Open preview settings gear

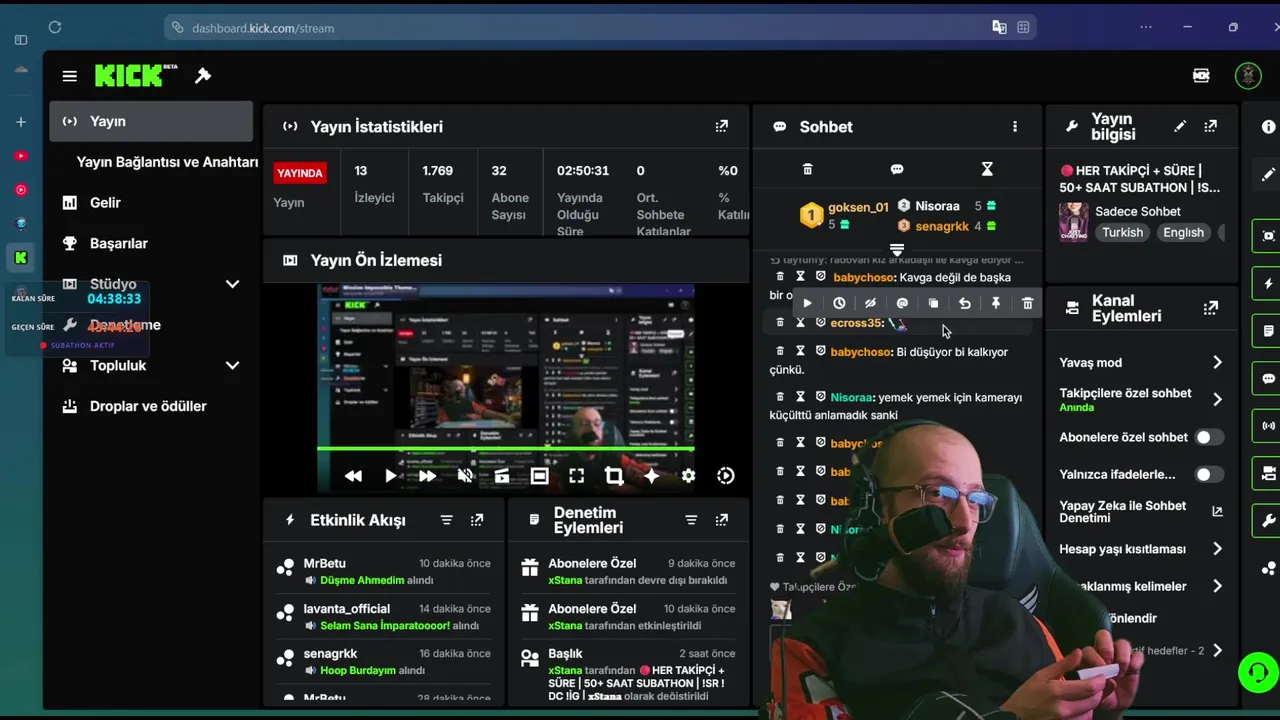tap(688, 476)
